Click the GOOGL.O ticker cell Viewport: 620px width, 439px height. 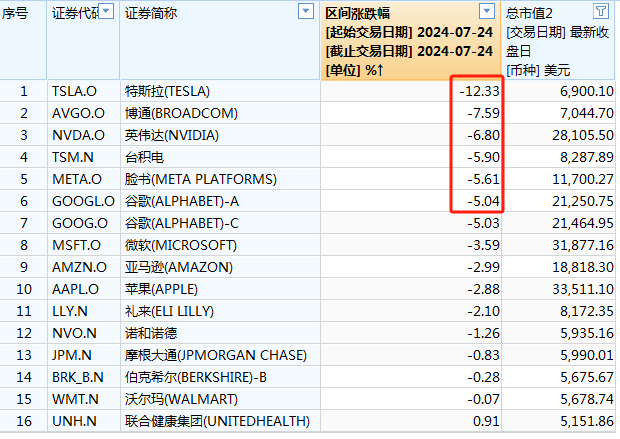tap(83, 201)
